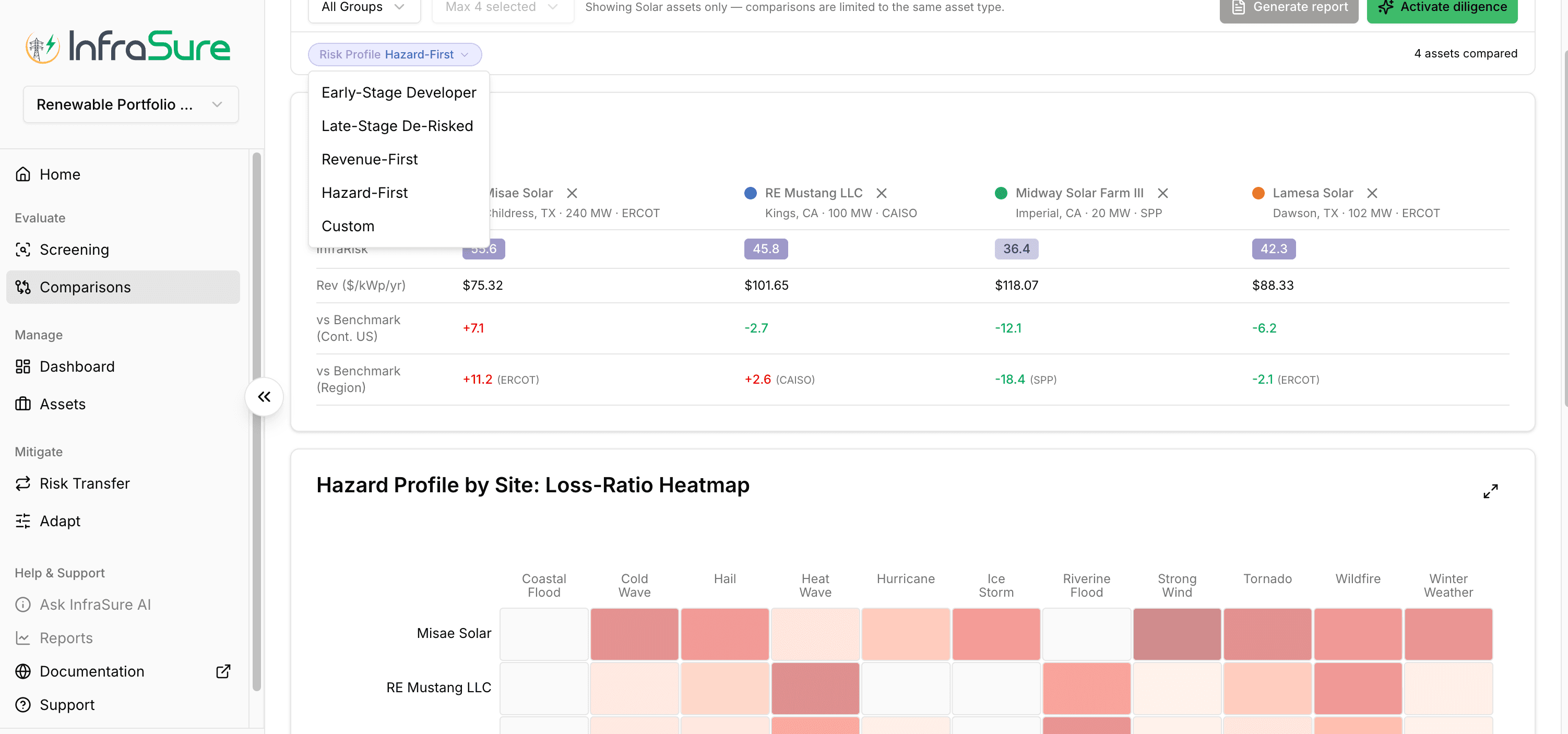The height and width of the screenshot is (734, 1568).
Task: Click the 36.4 InfraRisk score badge
Action: pyautogui.click(x=1016, y=249)
